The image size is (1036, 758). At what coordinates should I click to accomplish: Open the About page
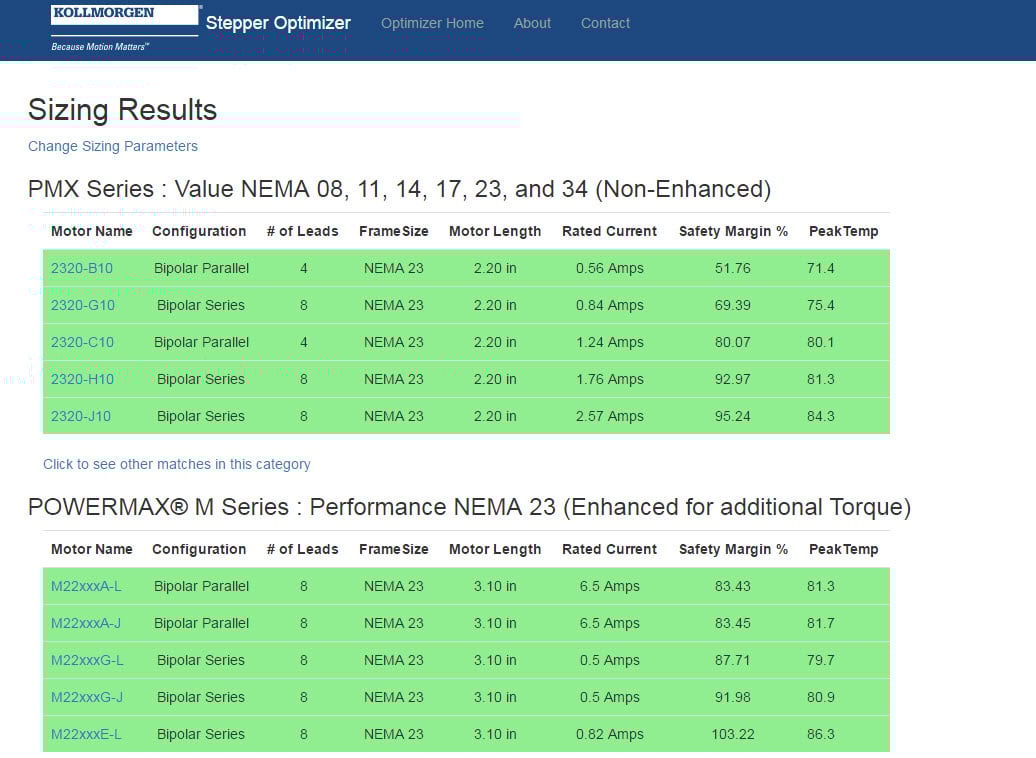(x=532, y=23)
